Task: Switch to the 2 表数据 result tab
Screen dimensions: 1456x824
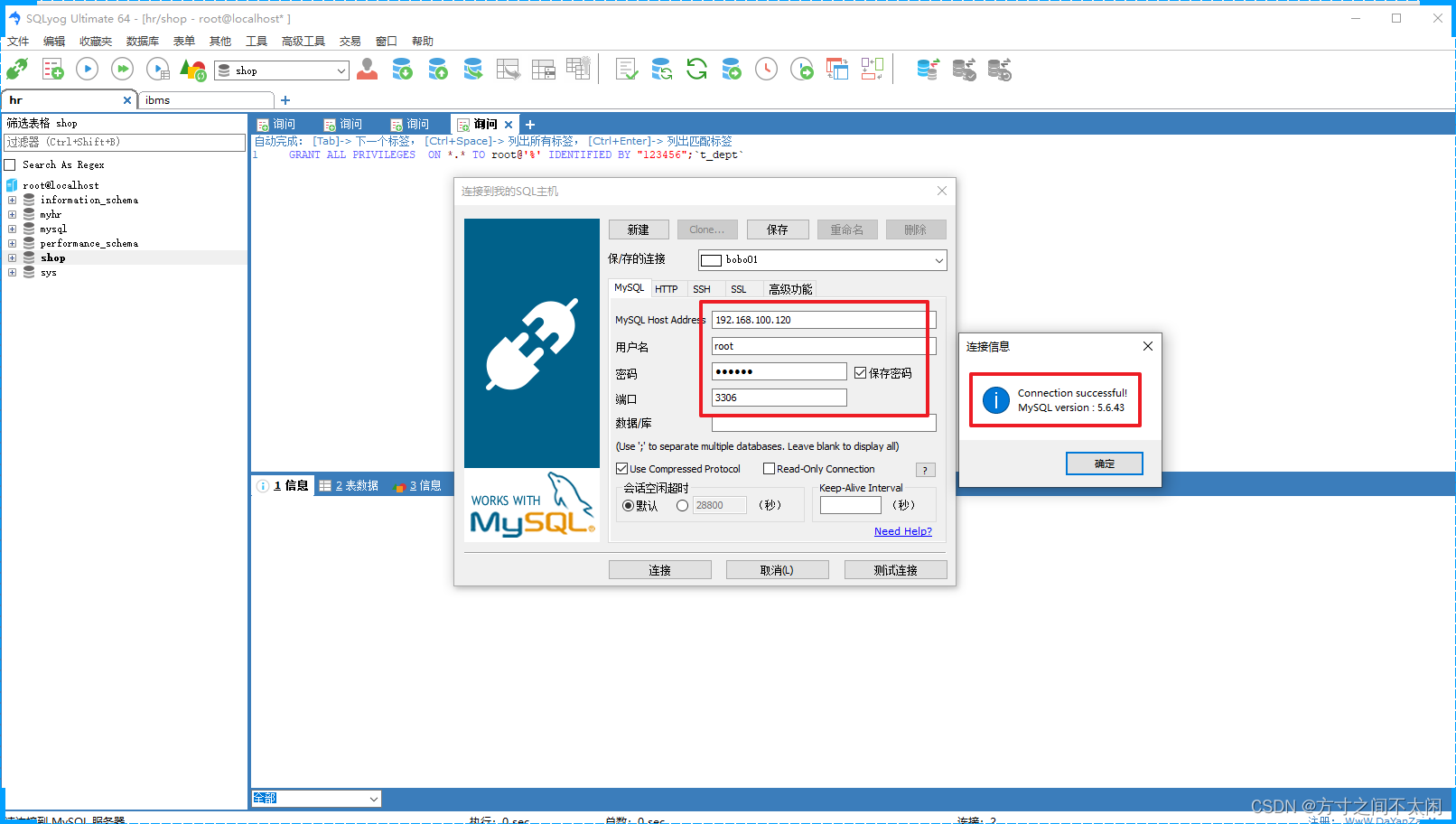Action: 349,486
